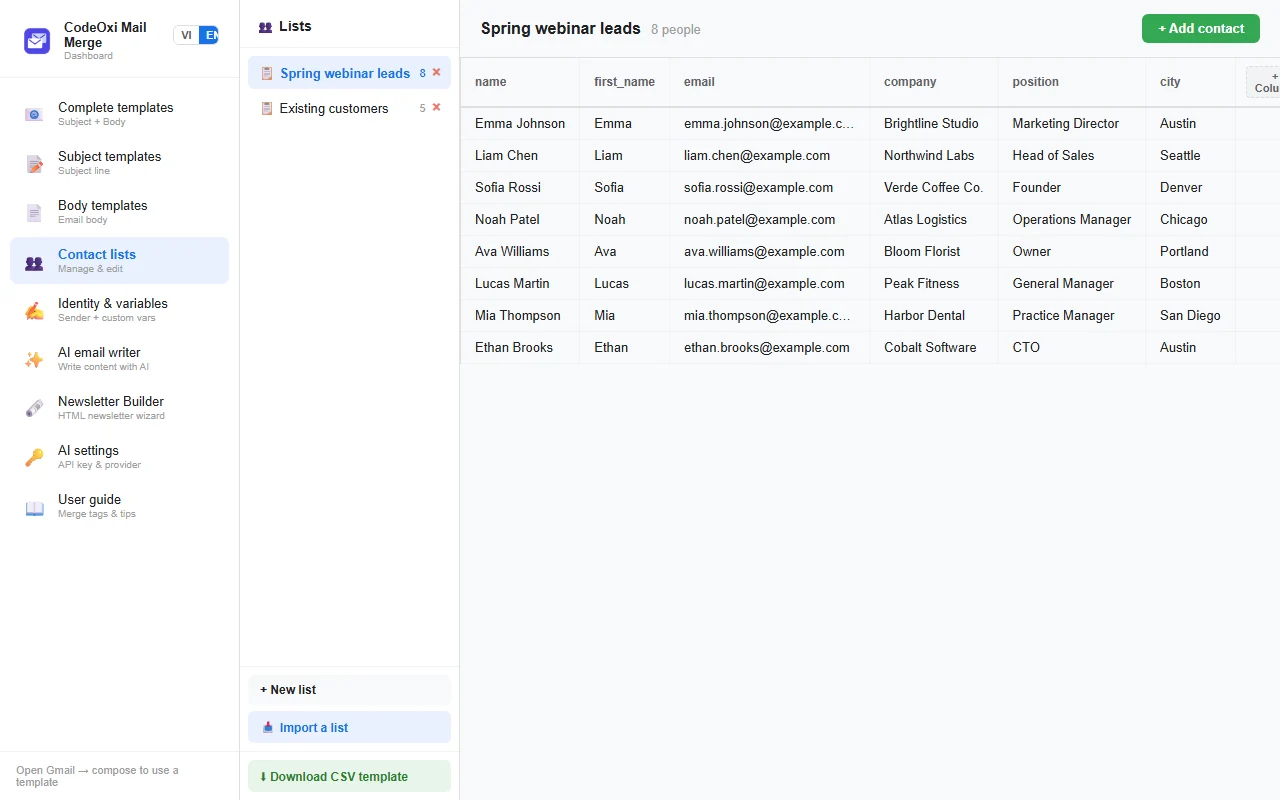Click the Existing customers list icon
The height and width of the screenshot is (800, 1280).
coord(266,108)
